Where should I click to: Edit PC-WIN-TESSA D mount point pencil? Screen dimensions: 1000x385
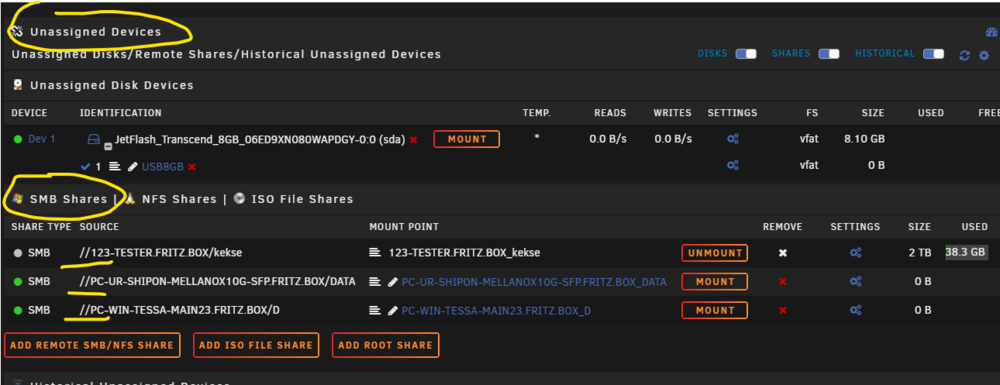click(x=393, y=310)
